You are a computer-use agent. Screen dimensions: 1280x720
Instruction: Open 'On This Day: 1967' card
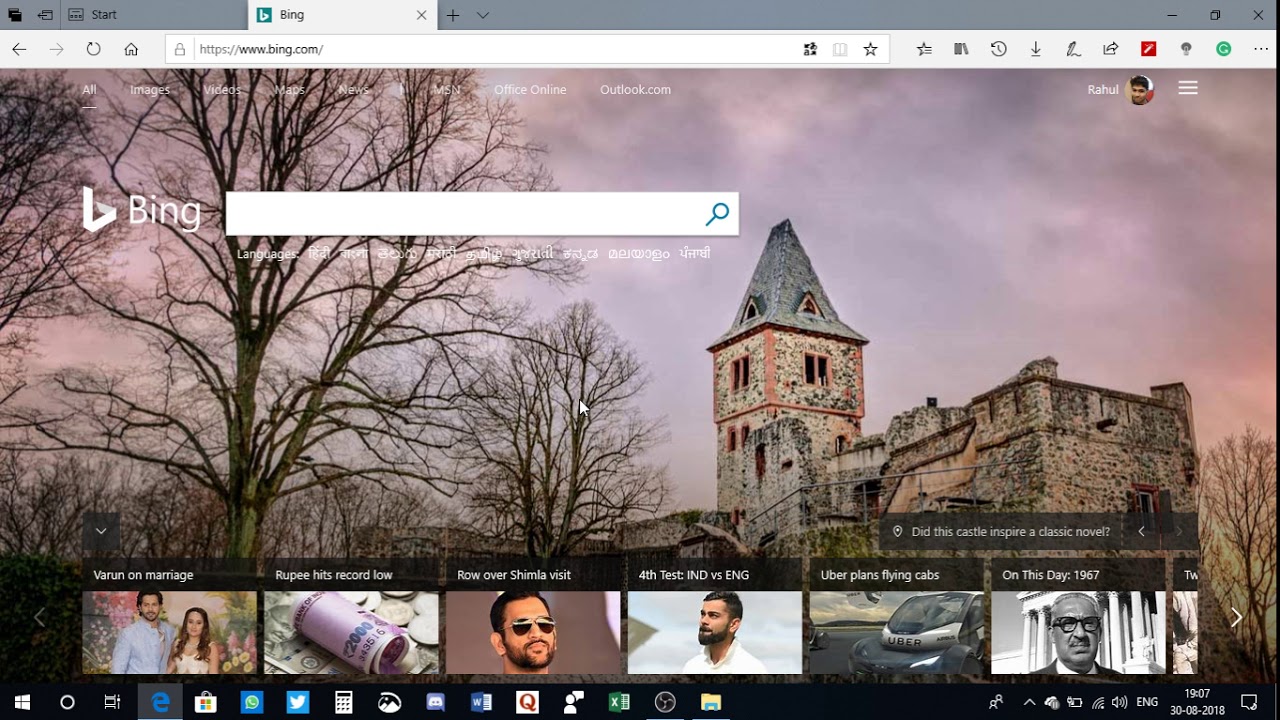1078,615
